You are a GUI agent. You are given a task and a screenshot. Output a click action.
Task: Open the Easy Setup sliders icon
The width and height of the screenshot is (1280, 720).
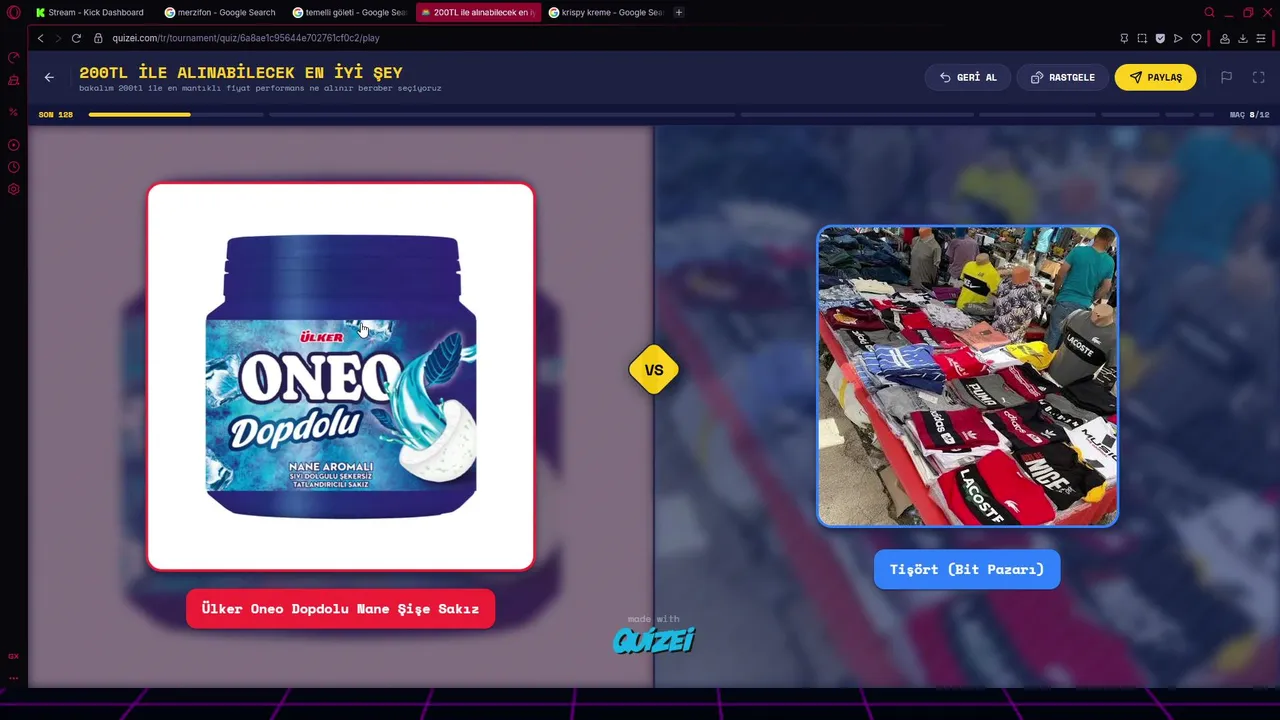pos(1262,38)
